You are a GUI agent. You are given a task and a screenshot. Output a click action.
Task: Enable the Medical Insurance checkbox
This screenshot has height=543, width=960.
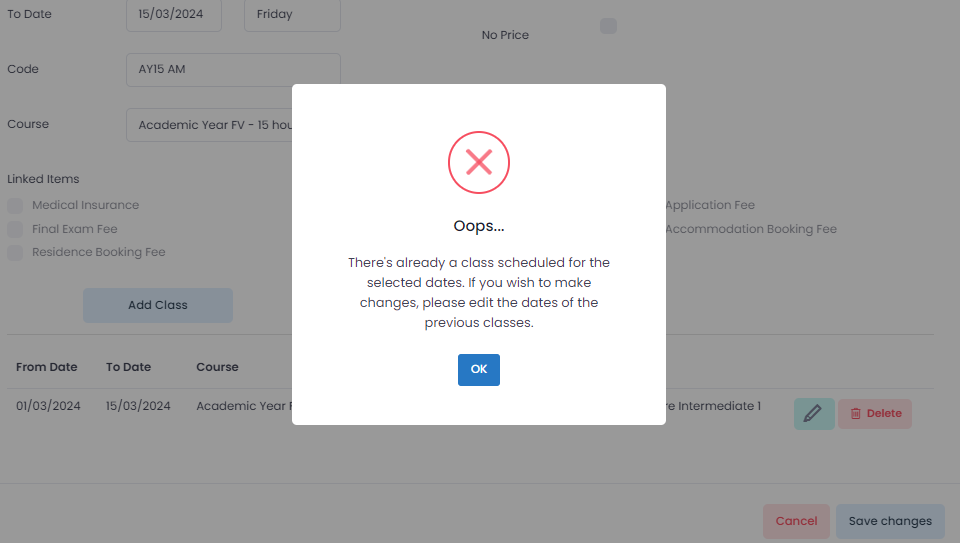click(x=15, y=205)
